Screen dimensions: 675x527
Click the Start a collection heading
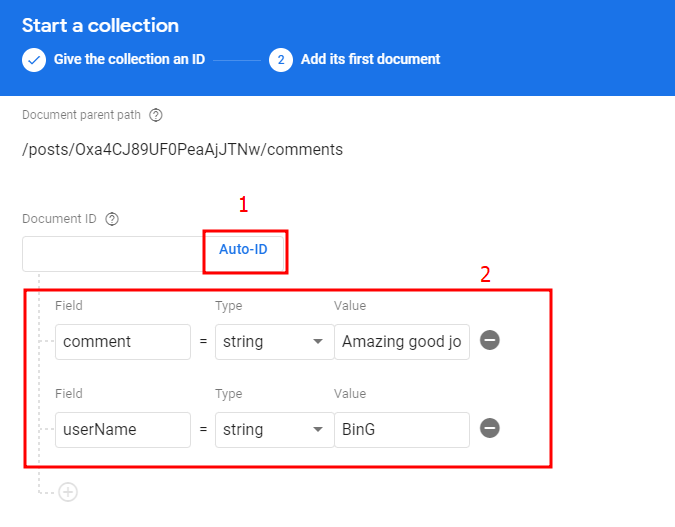(100, 25)
